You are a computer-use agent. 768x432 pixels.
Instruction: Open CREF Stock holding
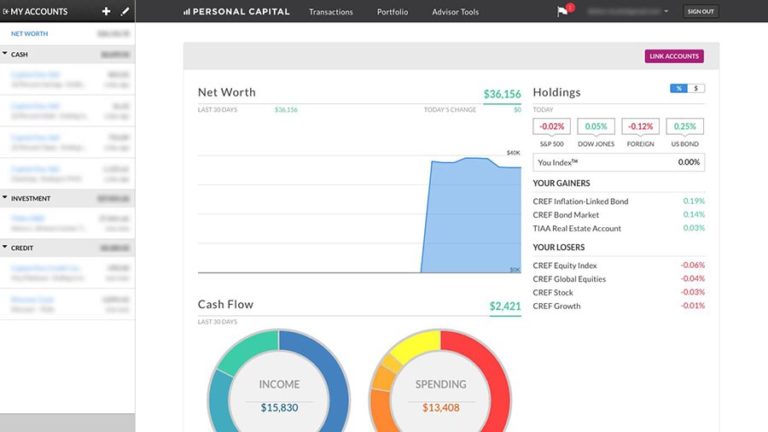point(553,292)
